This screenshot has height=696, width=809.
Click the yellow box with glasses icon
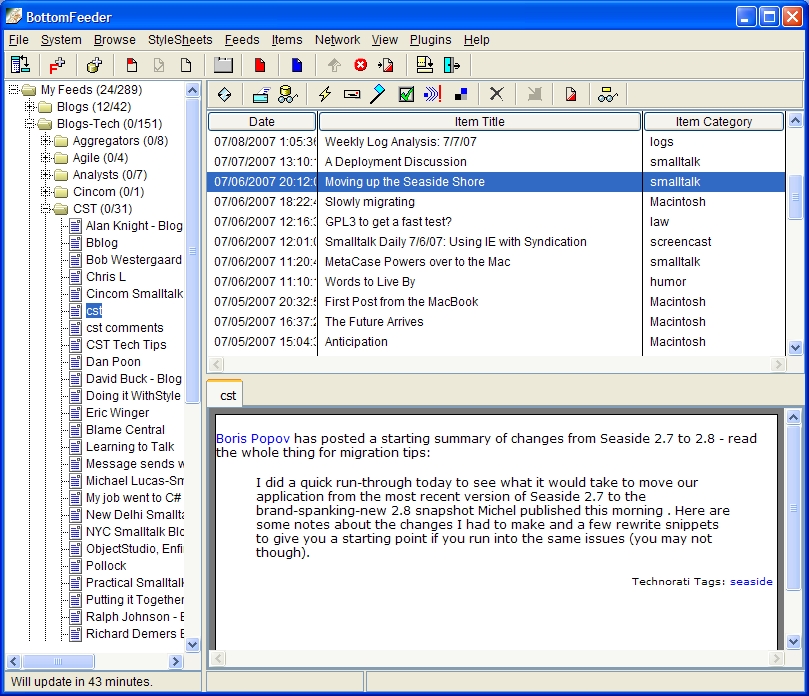607,94
